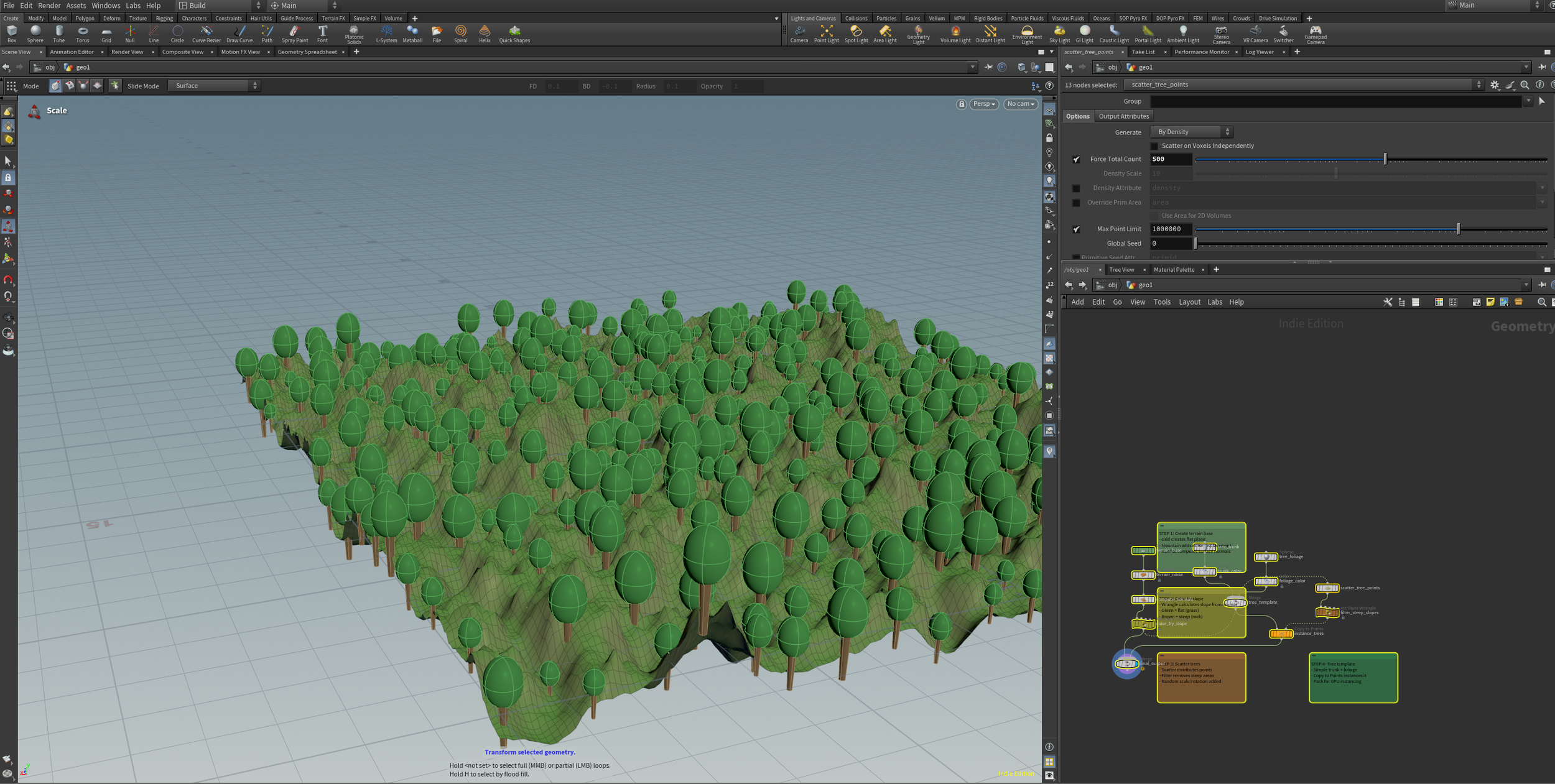The height and width of the screenshot is (784, 1555).
Task: Open the No cam camera menu
Action: pyautogui.click(x=1021, y=104)
